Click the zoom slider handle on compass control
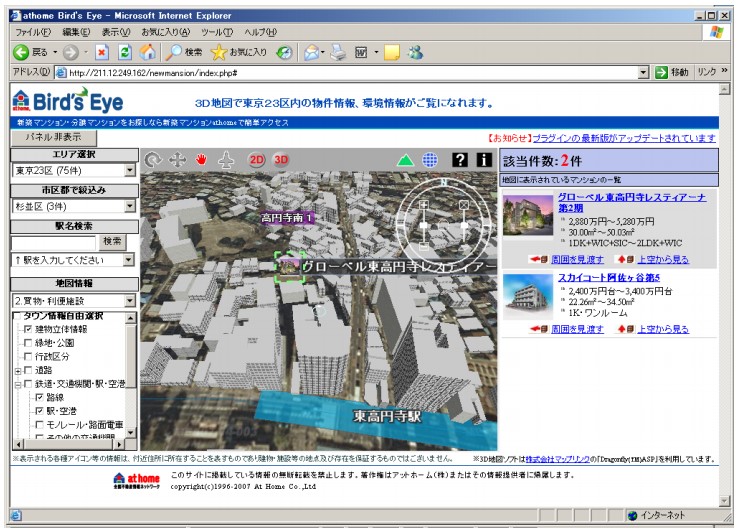This screenshot has width=739, height=531. click(x=424, y=225)
